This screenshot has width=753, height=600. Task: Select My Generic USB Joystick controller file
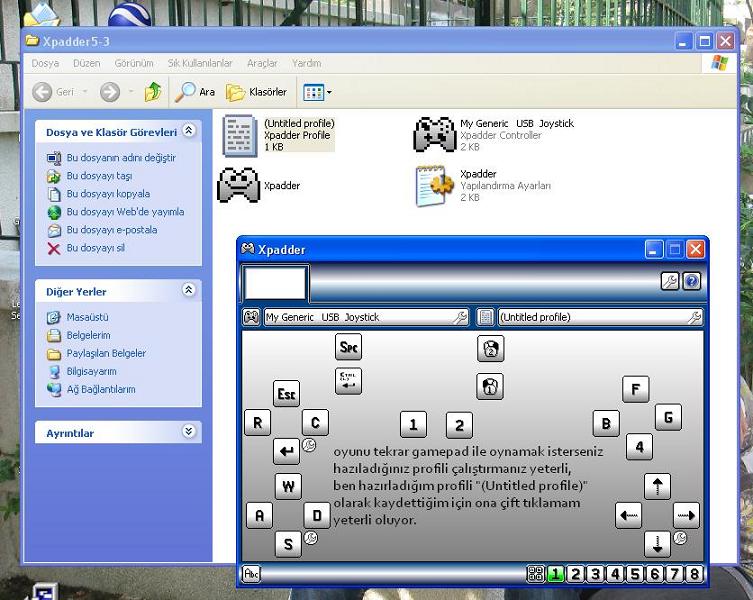tap(493, 135)
